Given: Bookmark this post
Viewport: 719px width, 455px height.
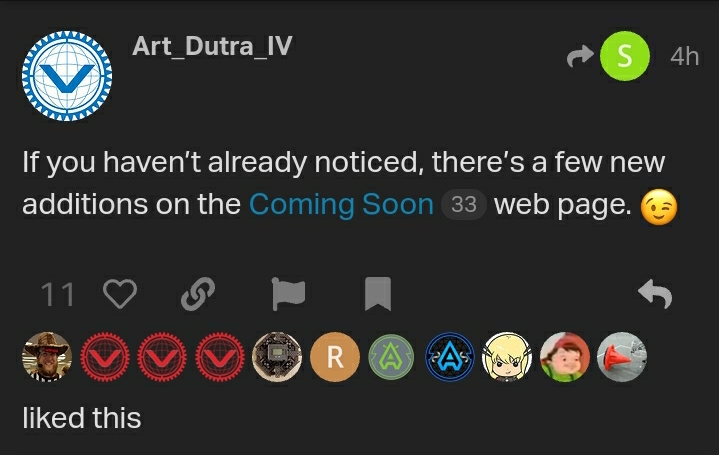Looking at the screenshot, I should tap(378, 294).
